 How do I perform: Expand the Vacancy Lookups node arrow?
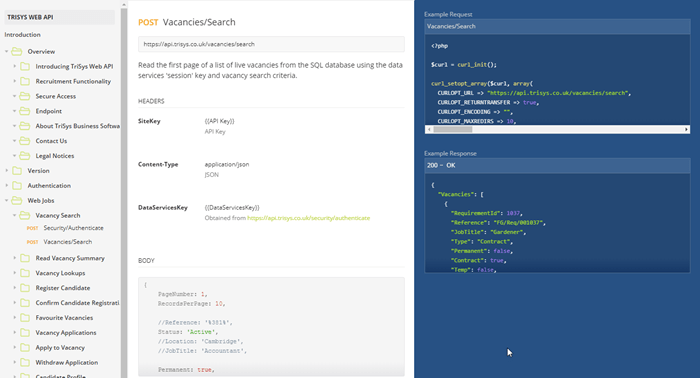click(14, 273)
